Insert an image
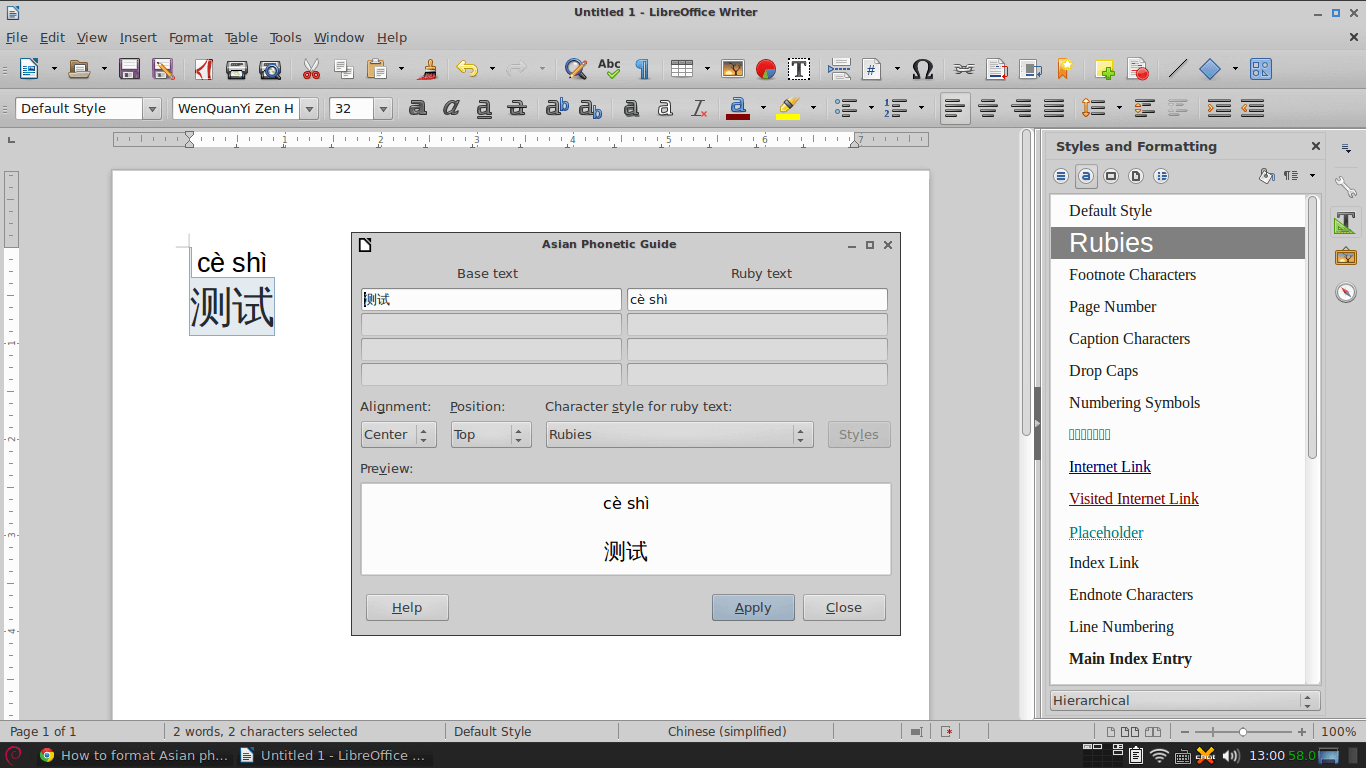This screenshot has height=768, width=1366. [x=733, y=69]
